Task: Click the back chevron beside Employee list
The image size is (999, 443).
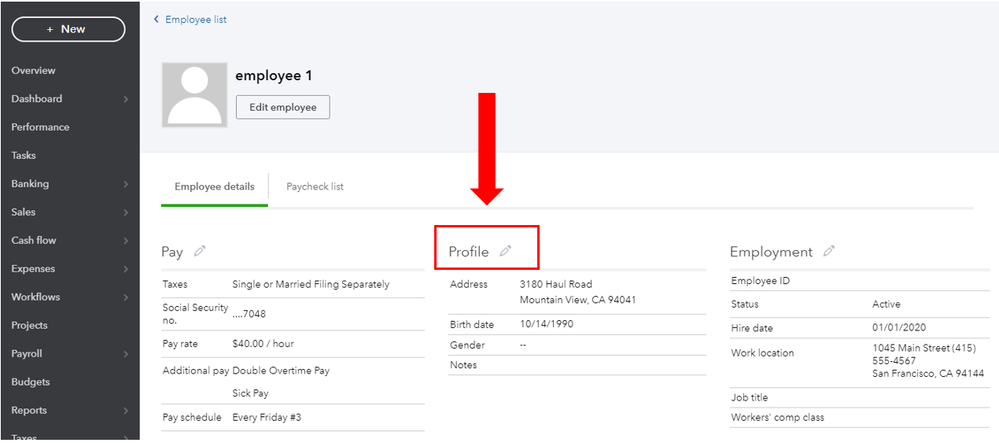Action: (156, 19)
